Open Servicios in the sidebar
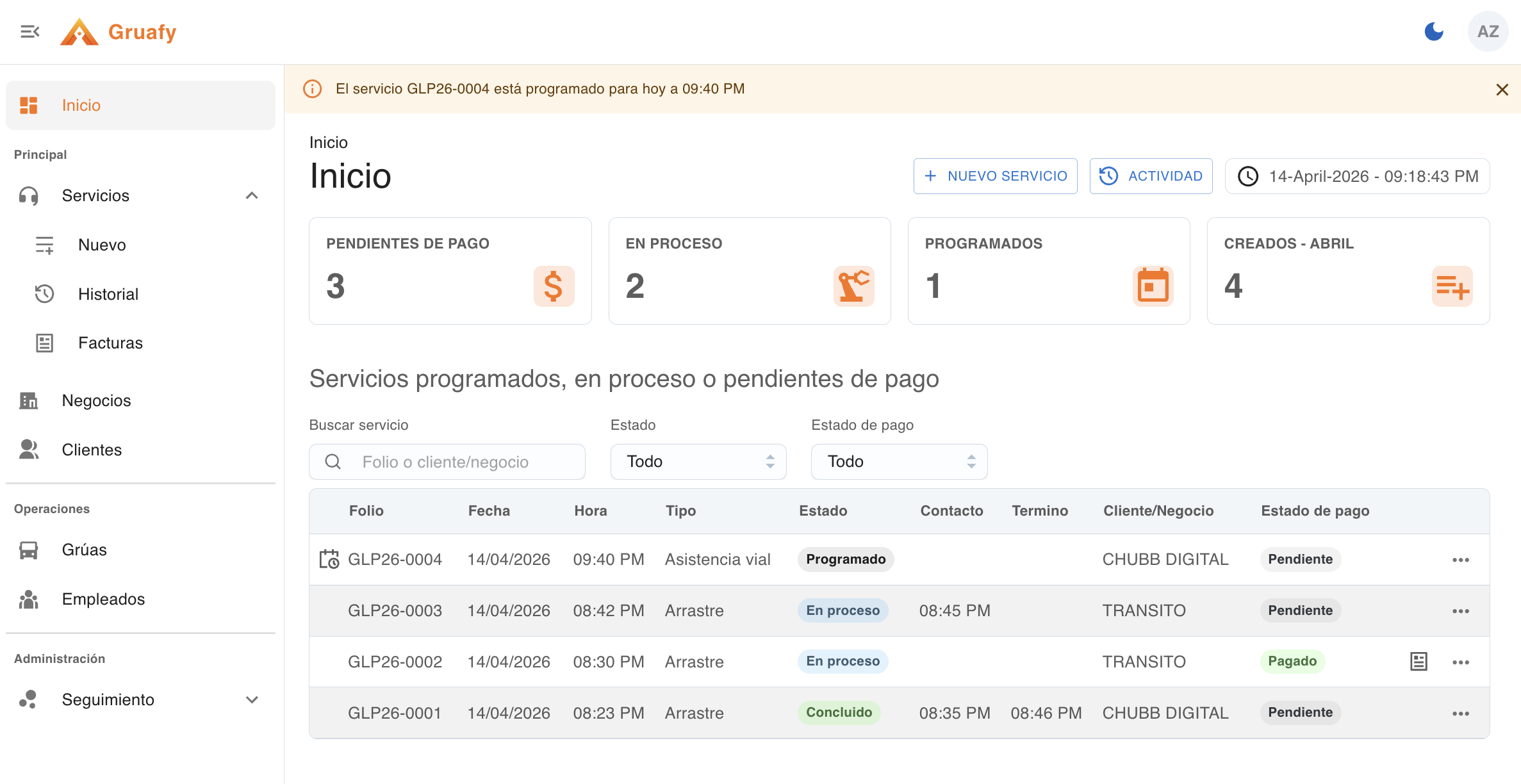Viewport: 1521px width, 784px height. coord(140,195)
